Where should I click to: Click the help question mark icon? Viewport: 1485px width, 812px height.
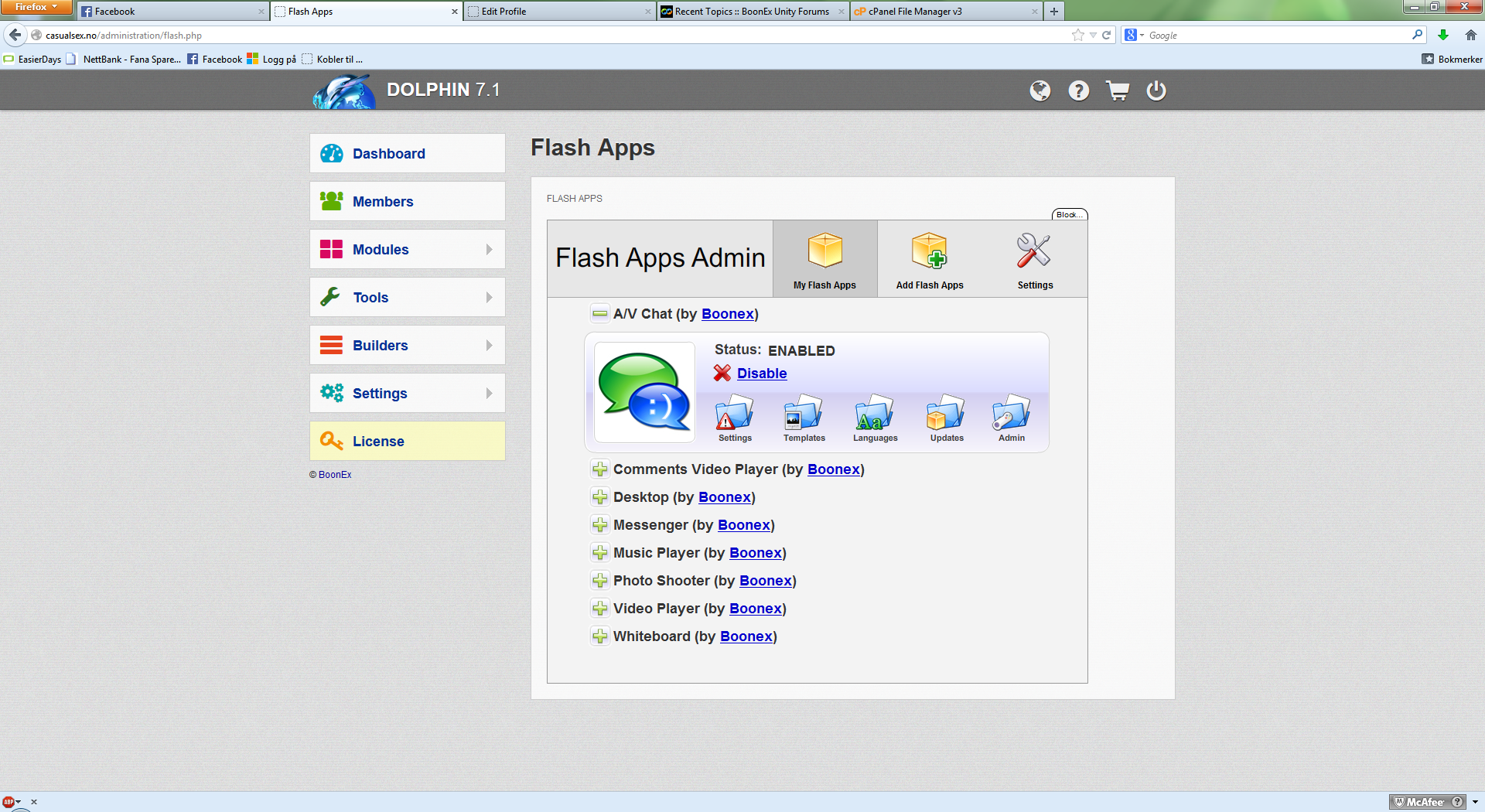coord(1078,91)
